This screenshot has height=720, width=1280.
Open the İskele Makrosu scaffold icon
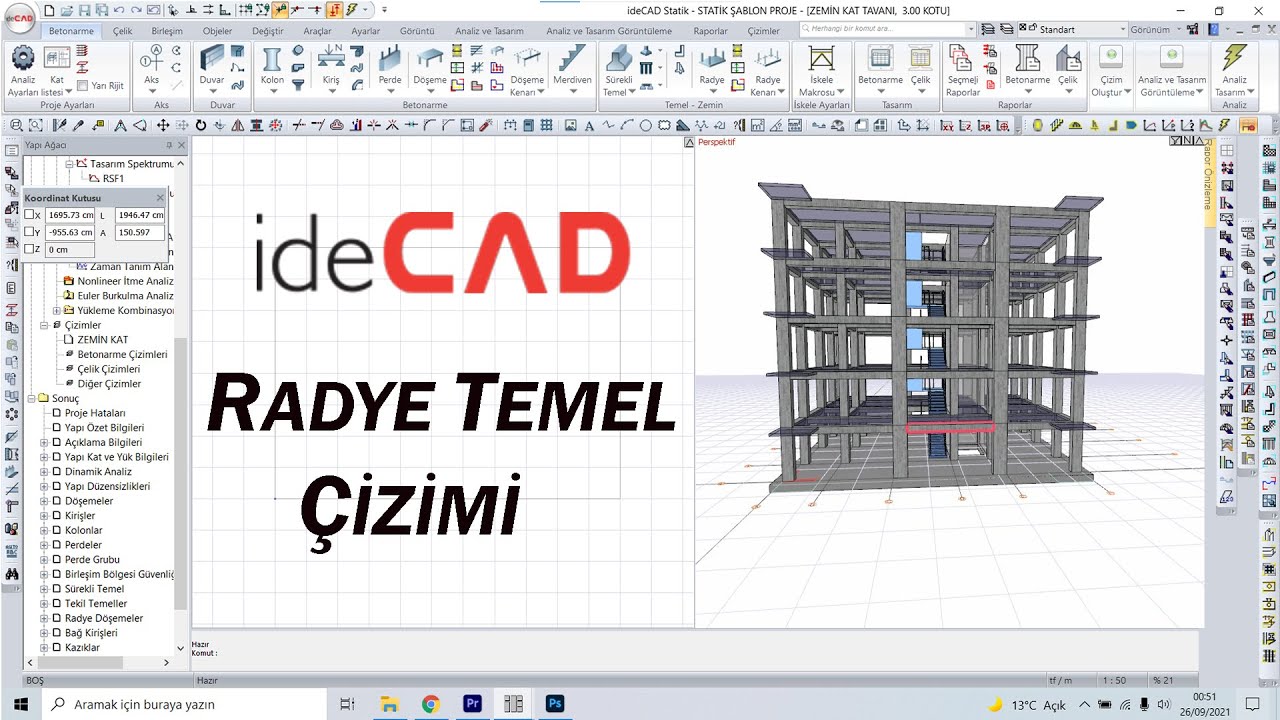point(821,58)
